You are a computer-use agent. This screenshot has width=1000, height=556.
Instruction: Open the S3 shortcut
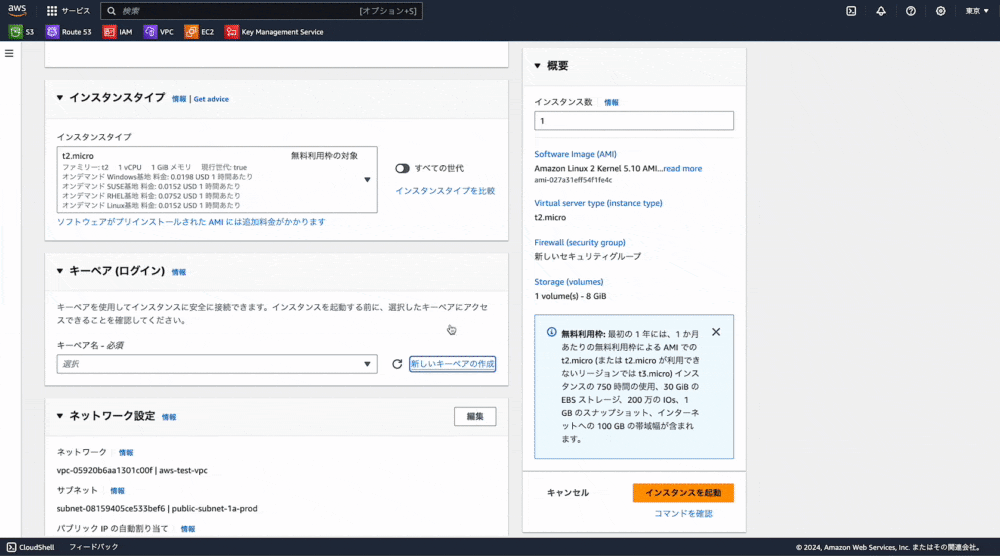pyautogui.click(x=22, y=32)
